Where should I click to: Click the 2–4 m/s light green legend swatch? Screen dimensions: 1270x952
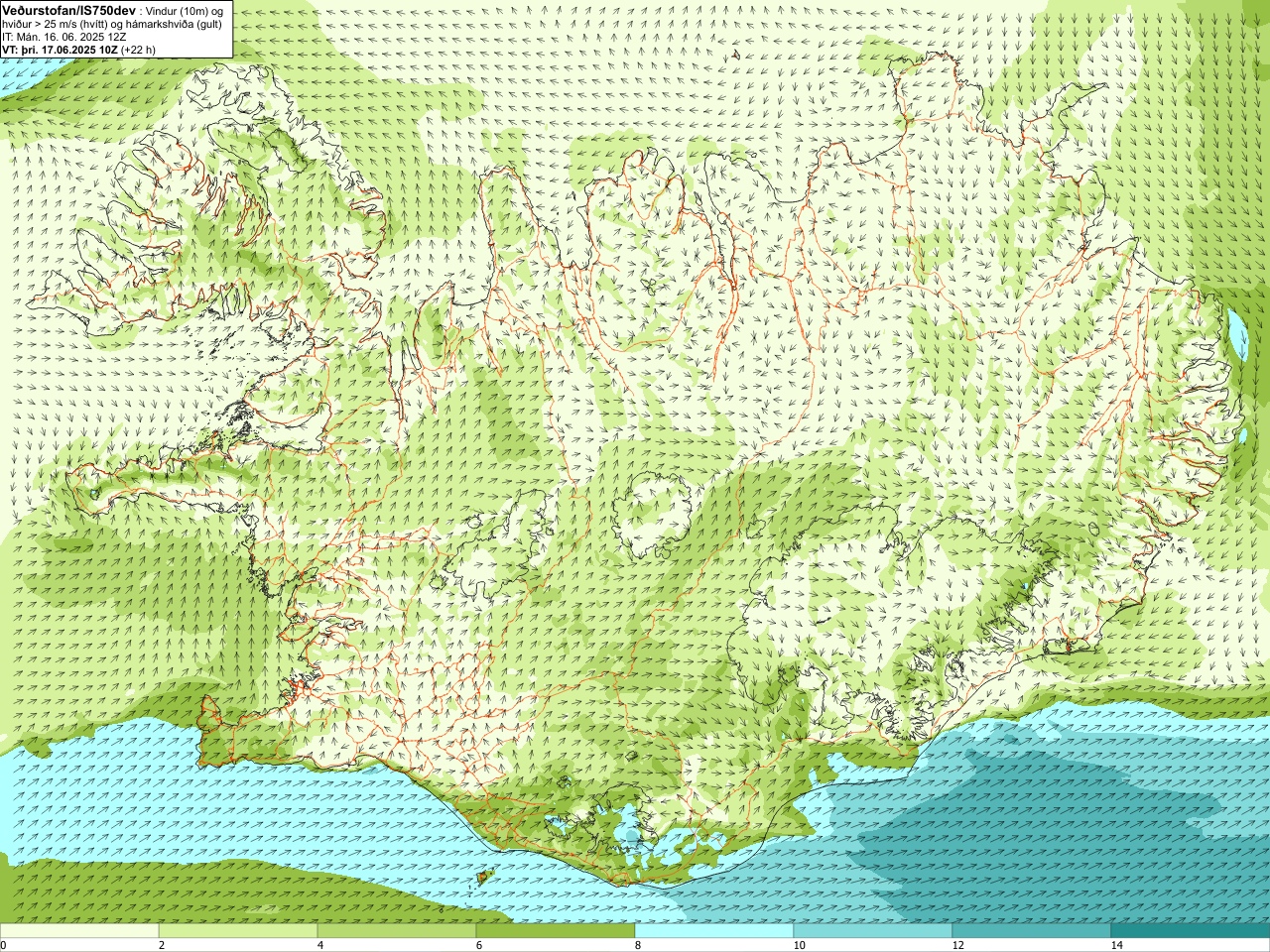(238, 931)
